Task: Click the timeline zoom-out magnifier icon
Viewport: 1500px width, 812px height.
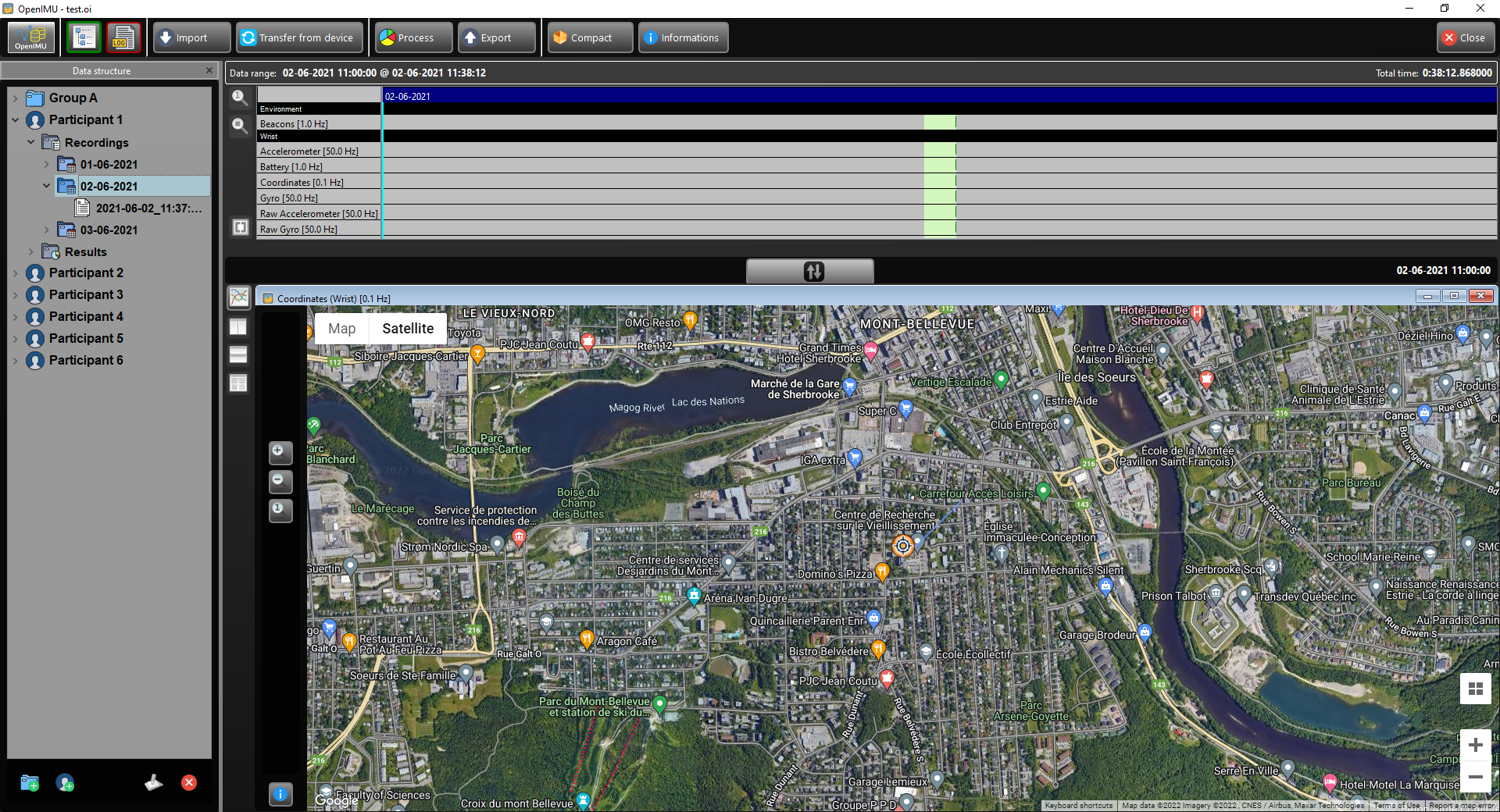Action: click(x=240, y=125)
